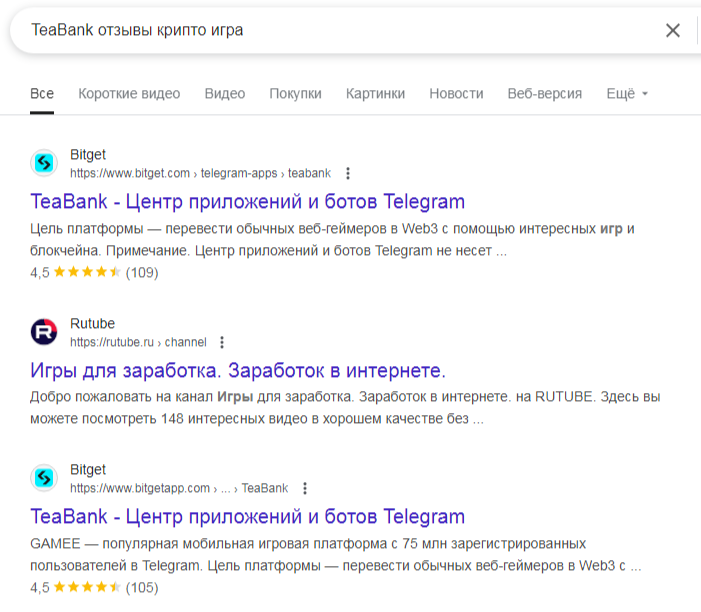The height and width of the screenshot is (612, 701).
Task: Go to Новости tab
Action: (x=456, y=94)
